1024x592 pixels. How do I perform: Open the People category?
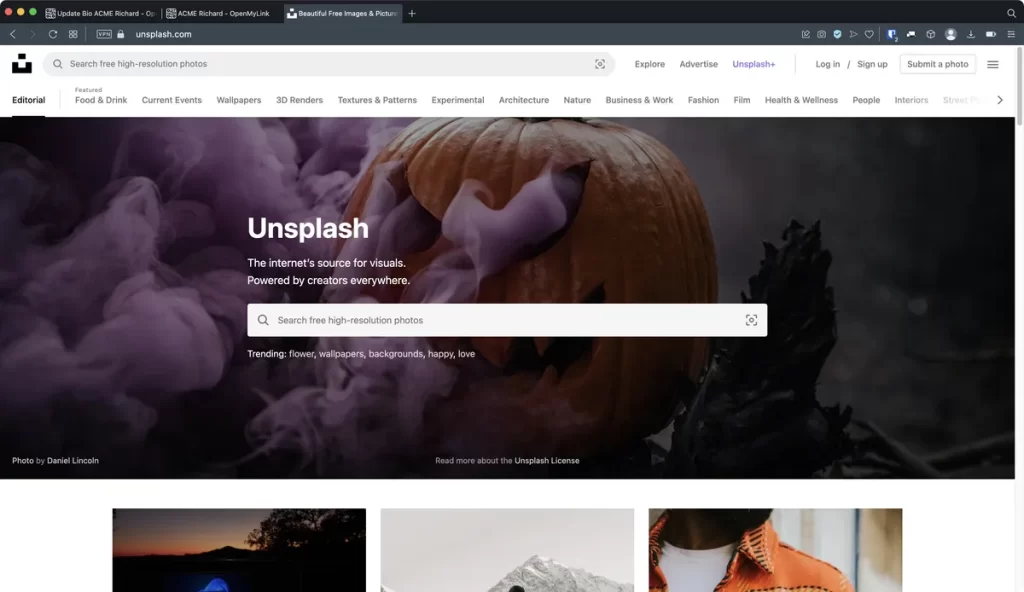pyautogui.click(x=866, y=100)
